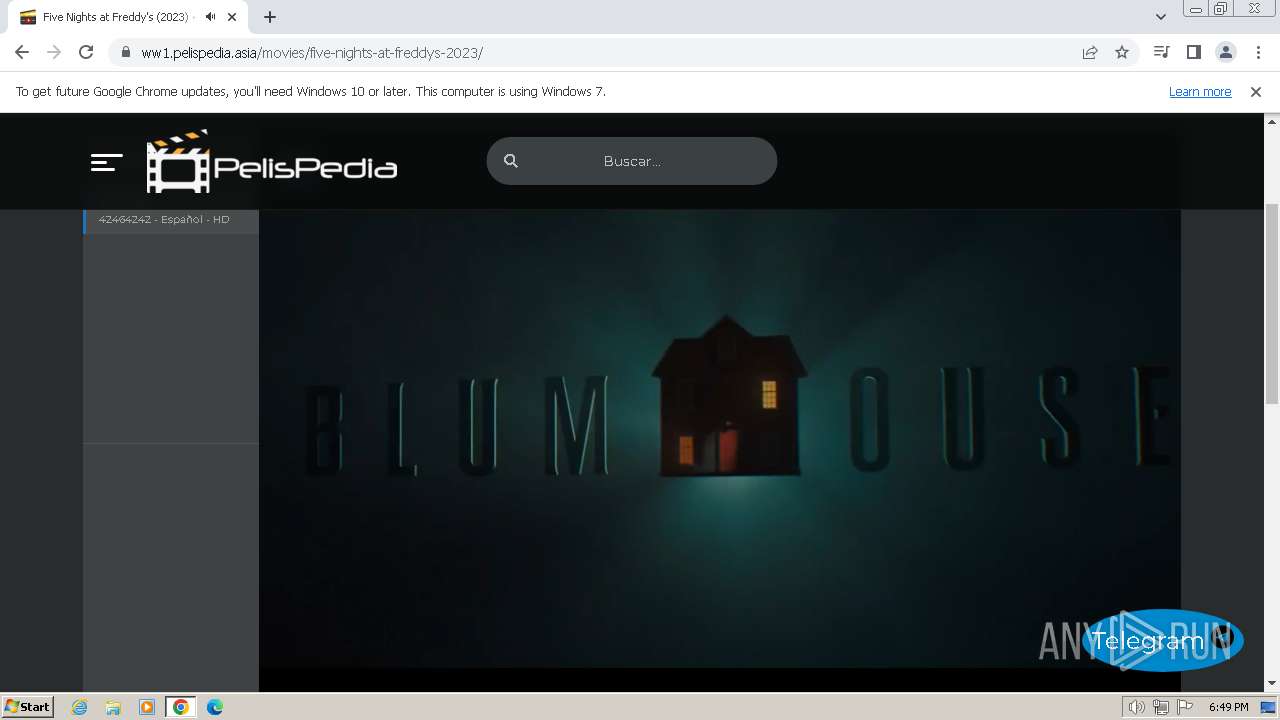Select the 42464242 Español HD server option
Screen dimensions: 1280x720
171,220
